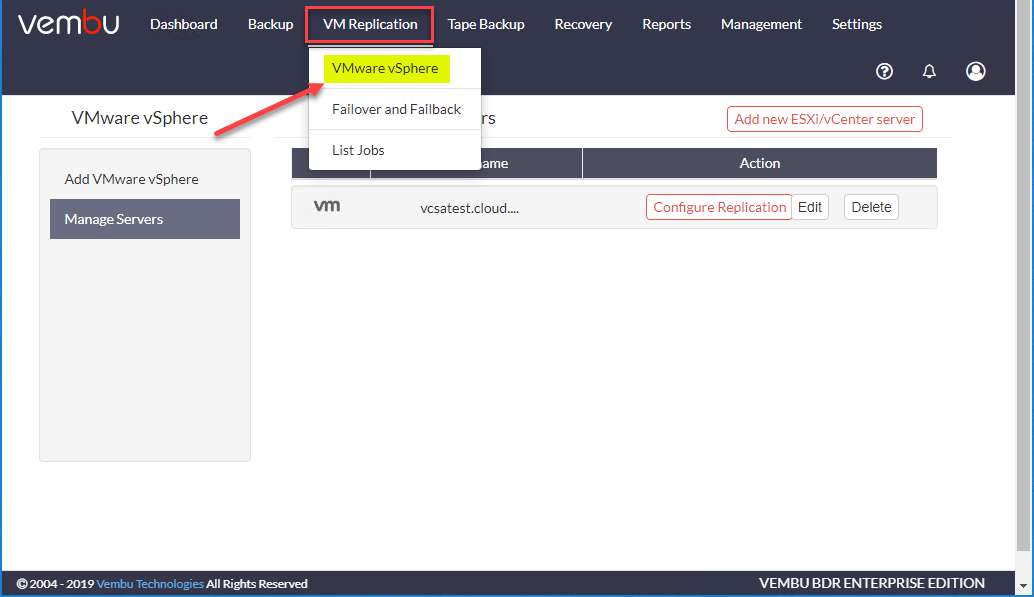Select Manage Servers sidebar item
This screenshot has height=597, width=1034.
145,219
